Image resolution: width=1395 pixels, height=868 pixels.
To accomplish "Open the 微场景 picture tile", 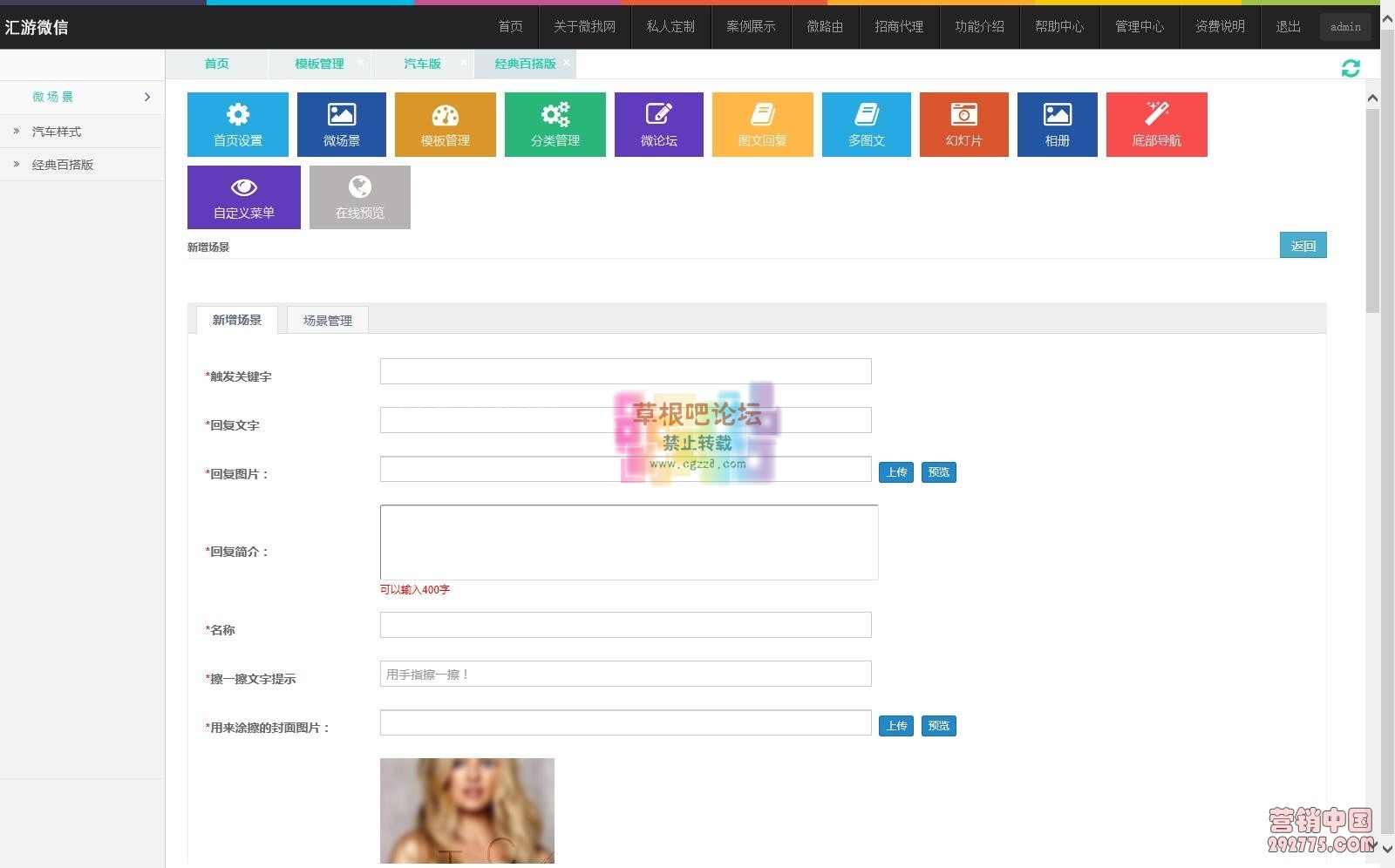I will click(x=341, y=125).
